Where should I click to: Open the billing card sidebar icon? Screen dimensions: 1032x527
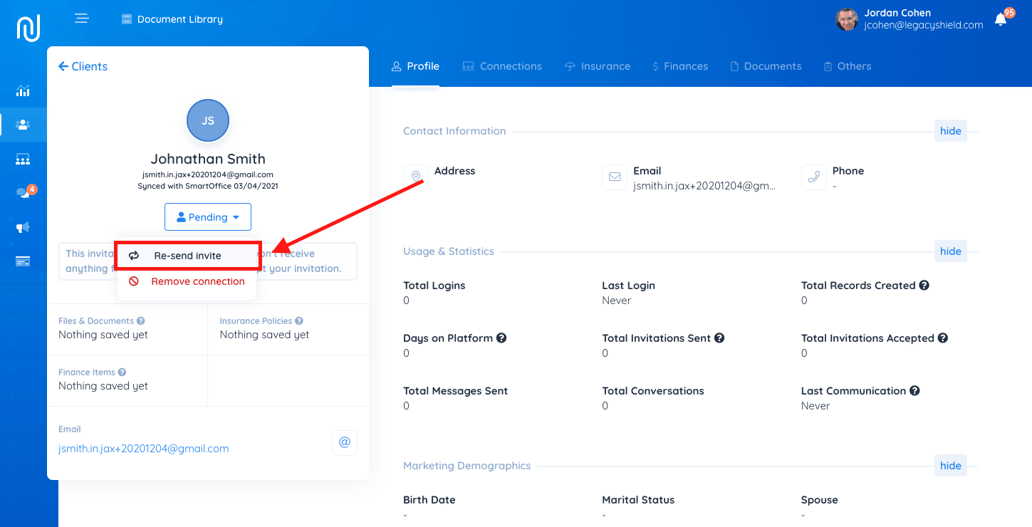23,261
